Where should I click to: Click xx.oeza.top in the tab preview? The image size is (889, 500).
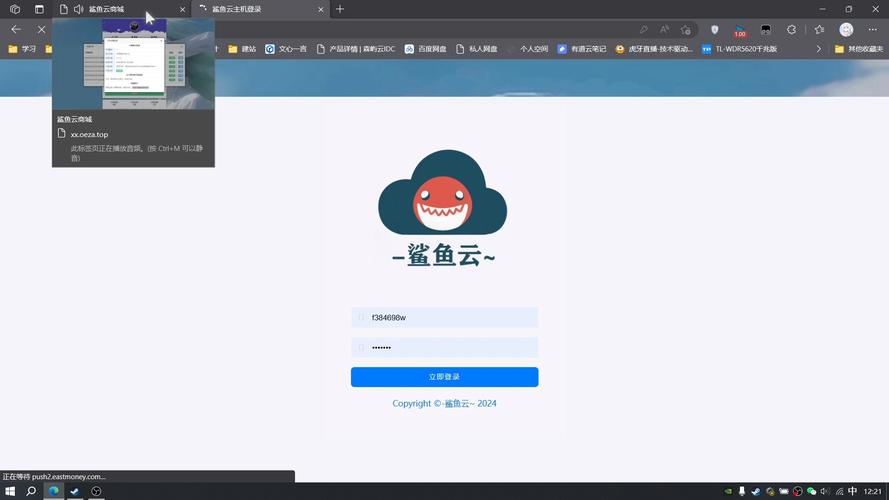point(89,134)
